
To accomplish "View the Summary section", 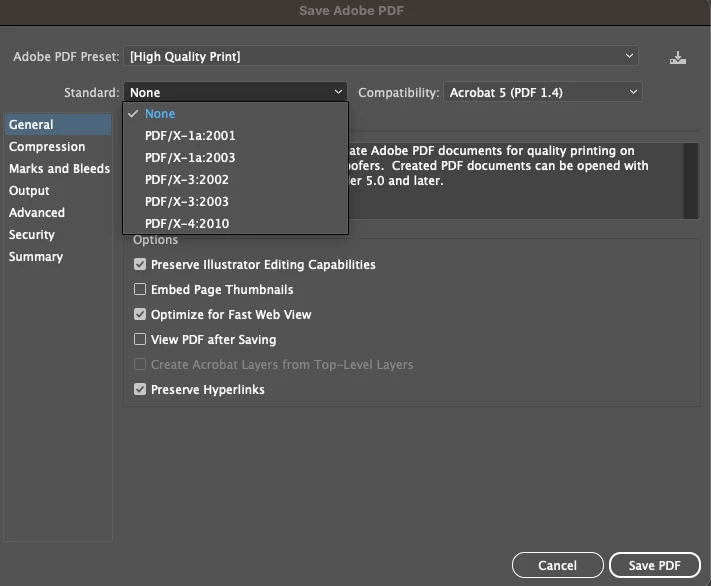I will coord(58,256).
